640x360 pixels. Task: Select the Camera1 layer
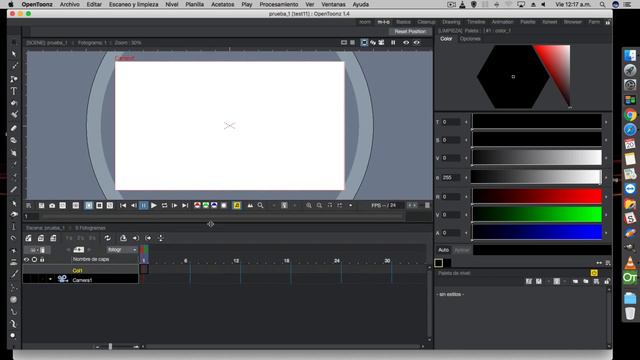[81, 280]
